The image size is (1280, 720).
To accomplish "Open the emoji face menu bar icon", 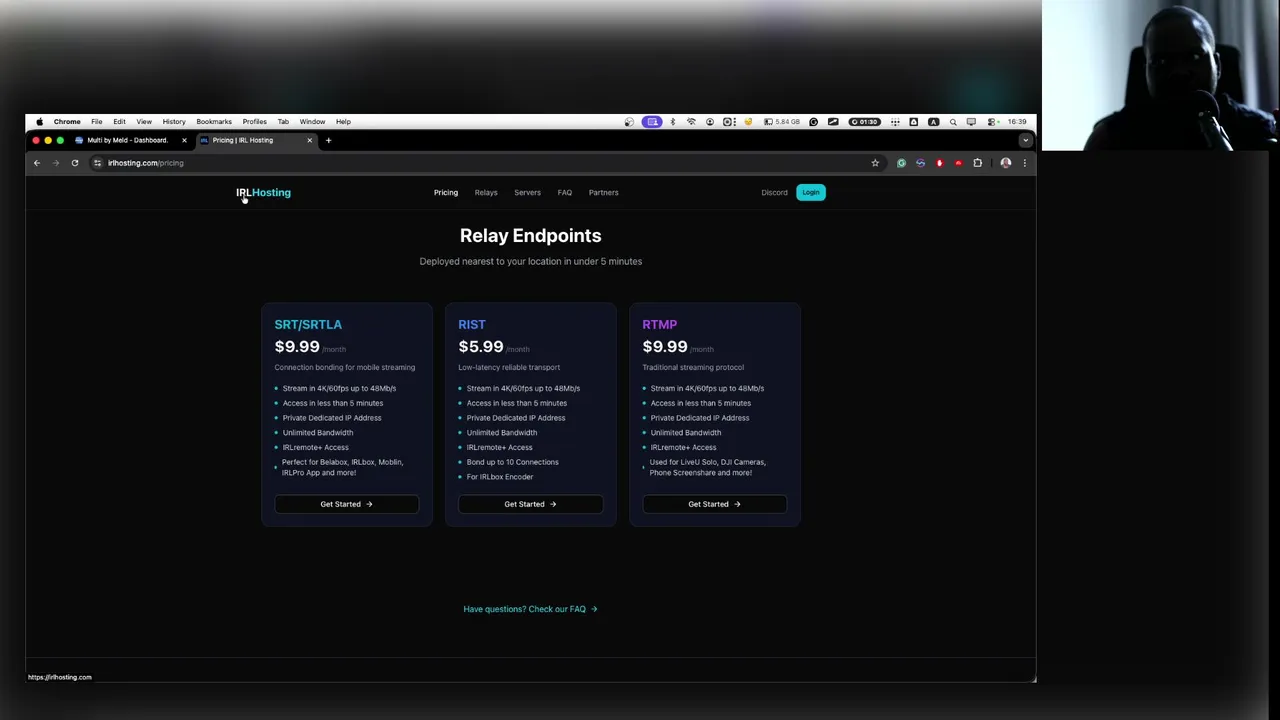I will click(x=748, y=122).
